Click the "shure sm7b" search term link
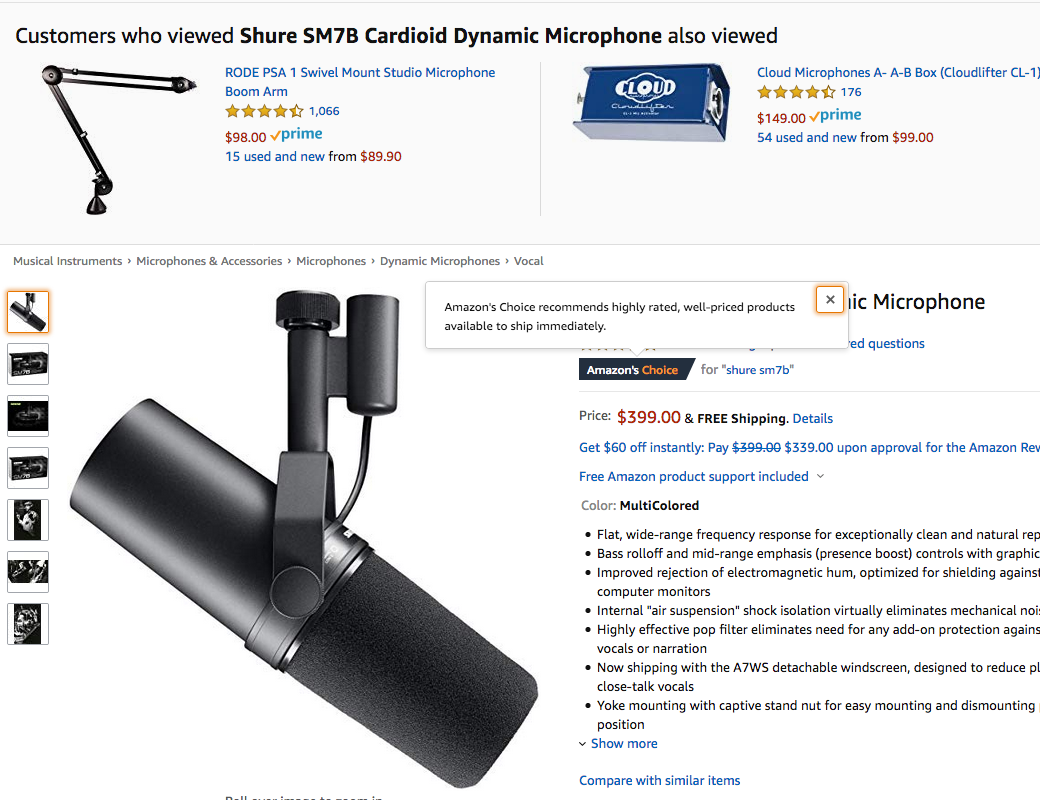The image size is (1040, 800). click(759, 370)
